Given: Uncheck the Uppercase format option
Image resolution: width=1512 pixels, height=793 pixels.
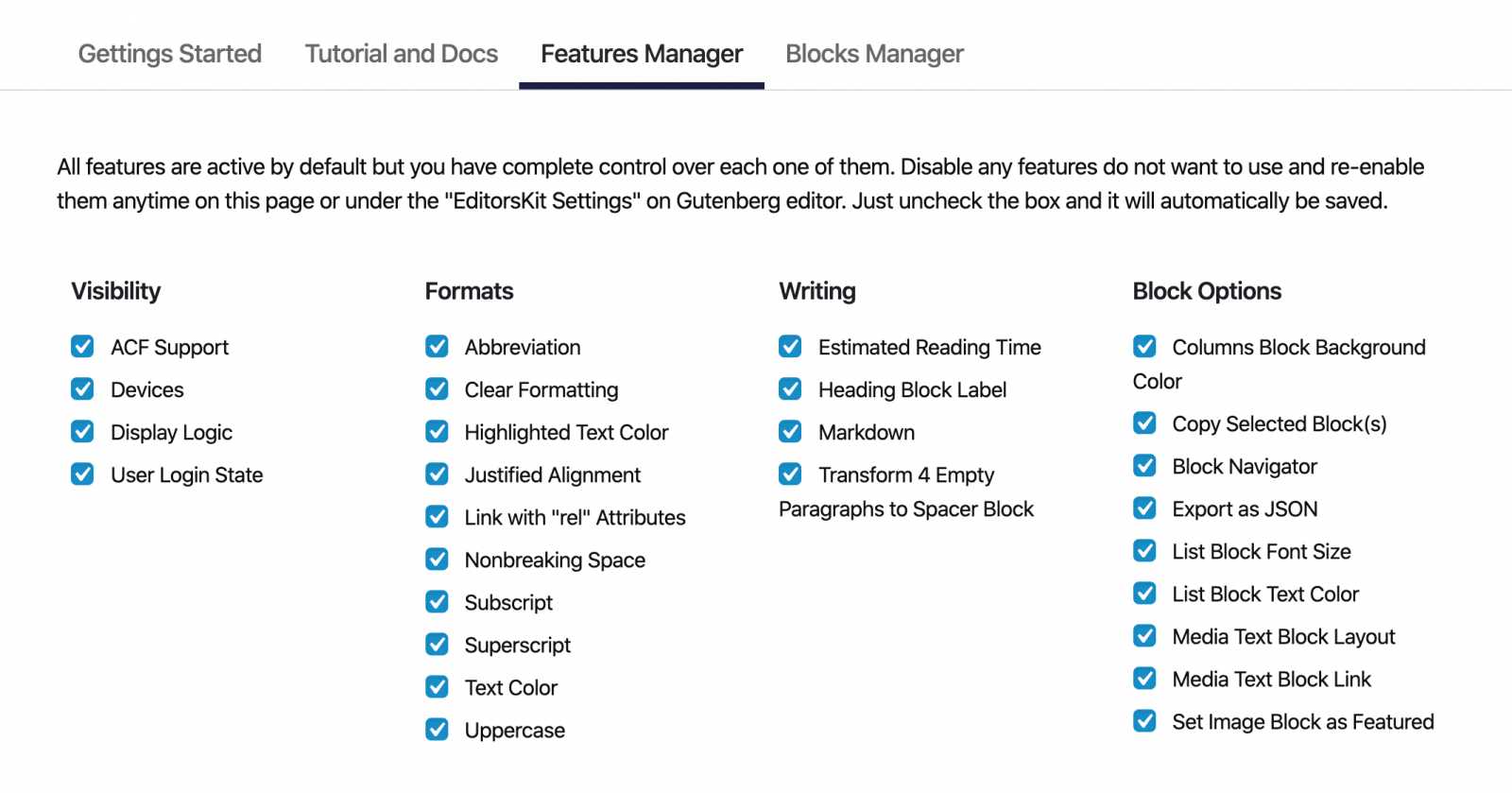Looking at the screenshot, I should (437, 730).
